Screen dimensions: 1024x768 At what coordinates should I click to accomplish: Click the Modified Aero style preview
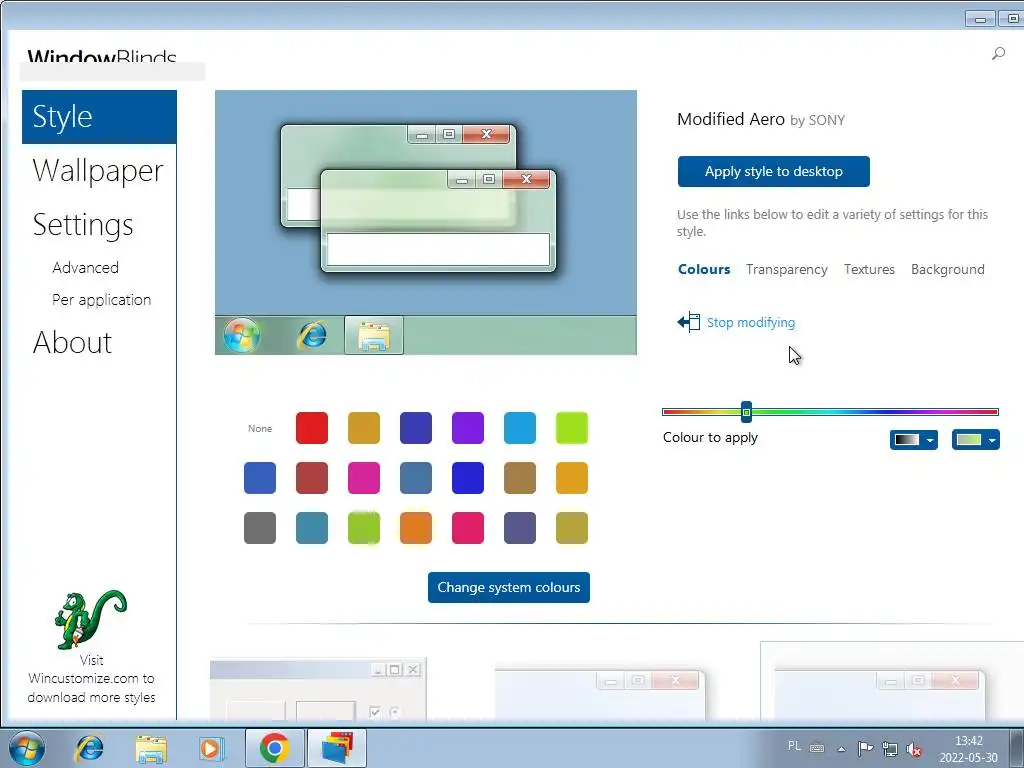point(426,223)
